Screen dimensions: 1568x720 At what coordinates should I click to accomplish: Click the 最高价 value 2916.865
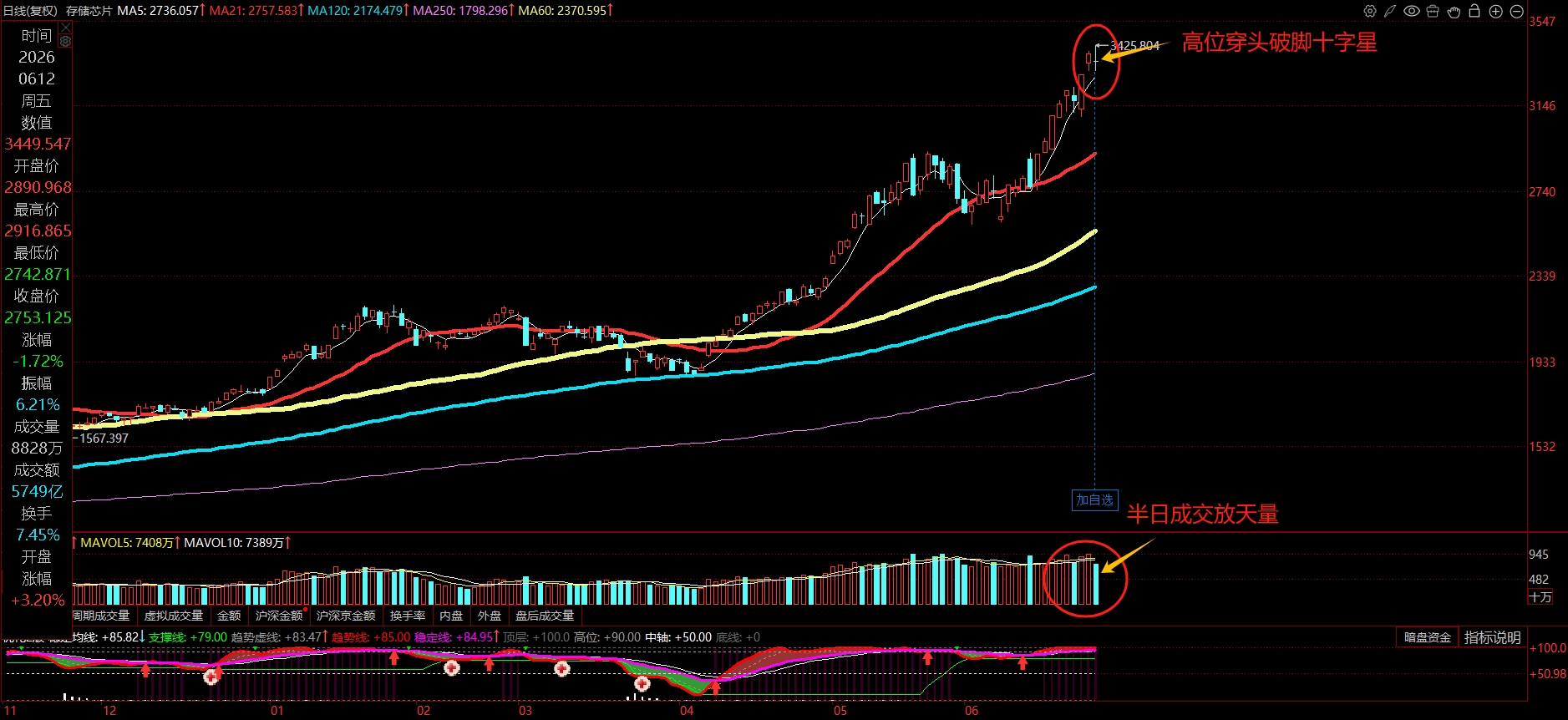pos(38,231)
